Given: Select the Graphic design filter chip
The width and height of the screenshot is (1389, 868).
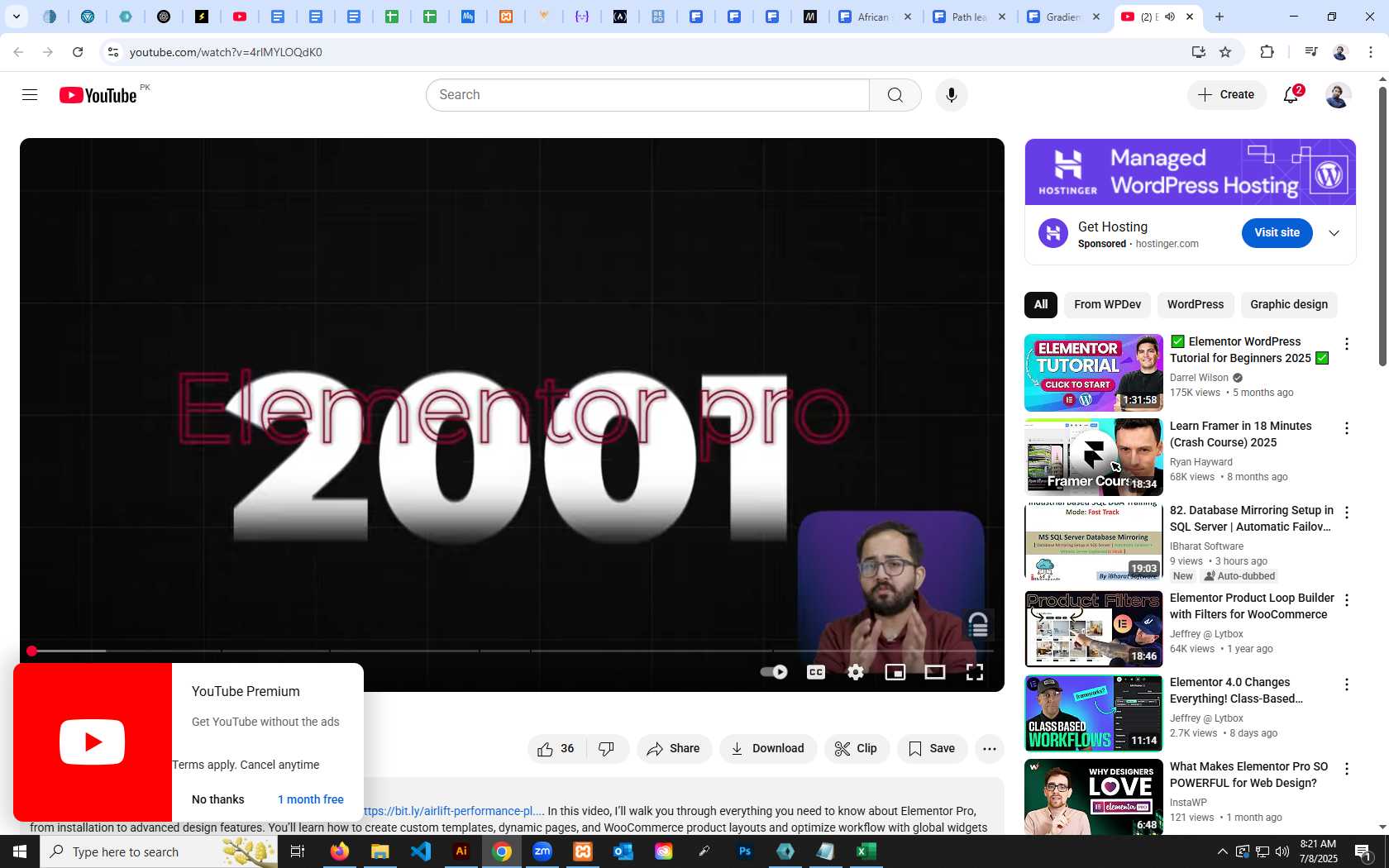Looking at the screenshot, I should pos(1289,305).
